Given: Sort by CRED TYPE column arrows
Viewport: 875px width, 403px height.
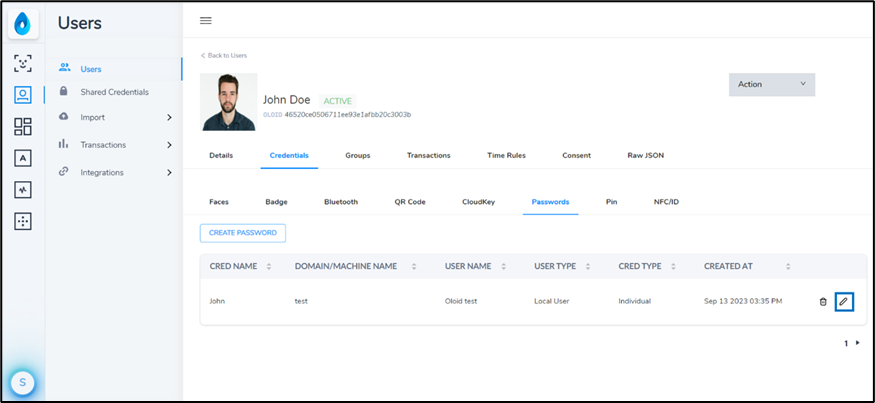Looking at the screenshot, I should [x=673, y=266].
